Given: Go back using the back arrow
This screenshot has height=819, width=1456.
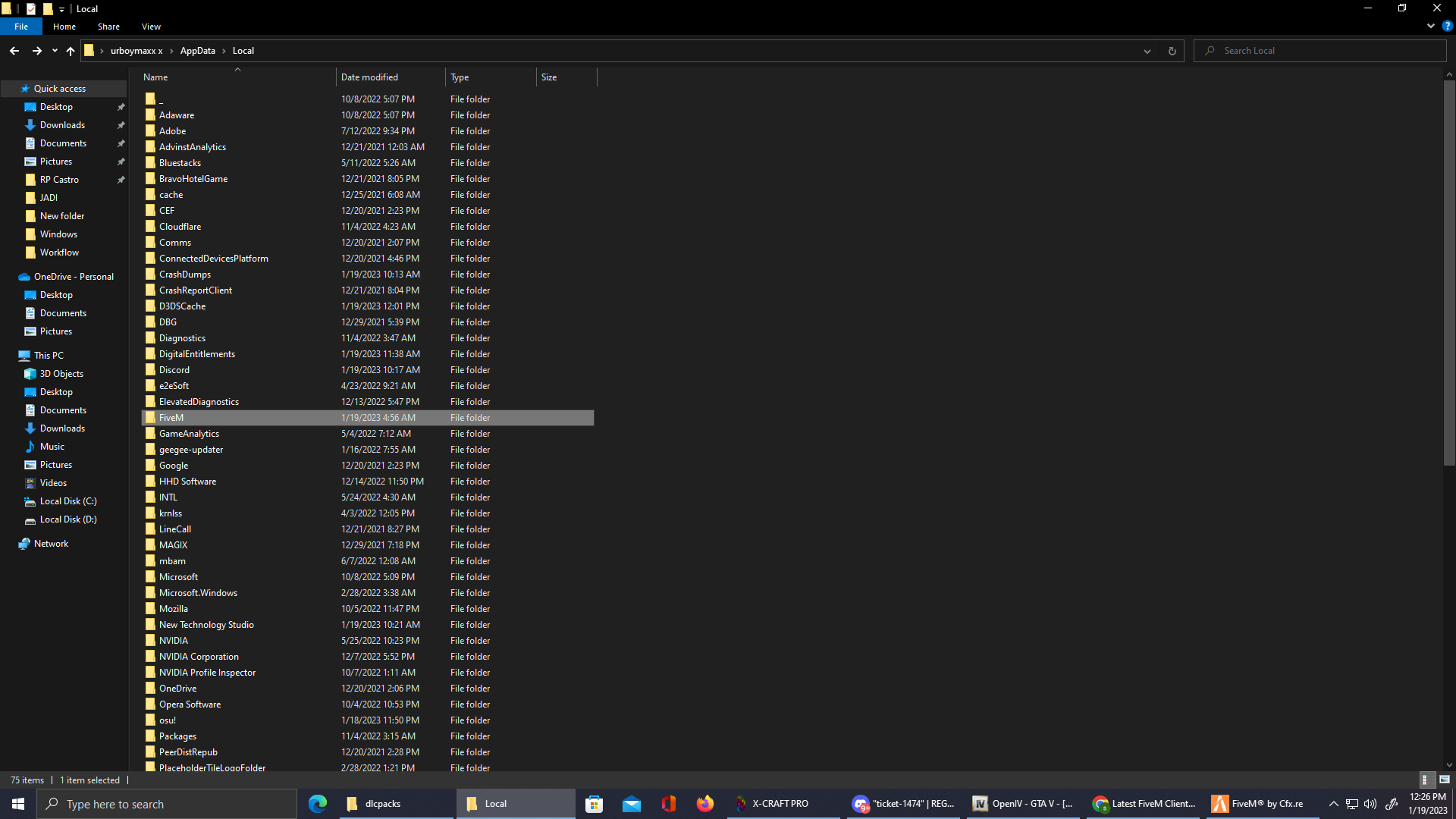Looking at the screenshot, I should 14,50.
